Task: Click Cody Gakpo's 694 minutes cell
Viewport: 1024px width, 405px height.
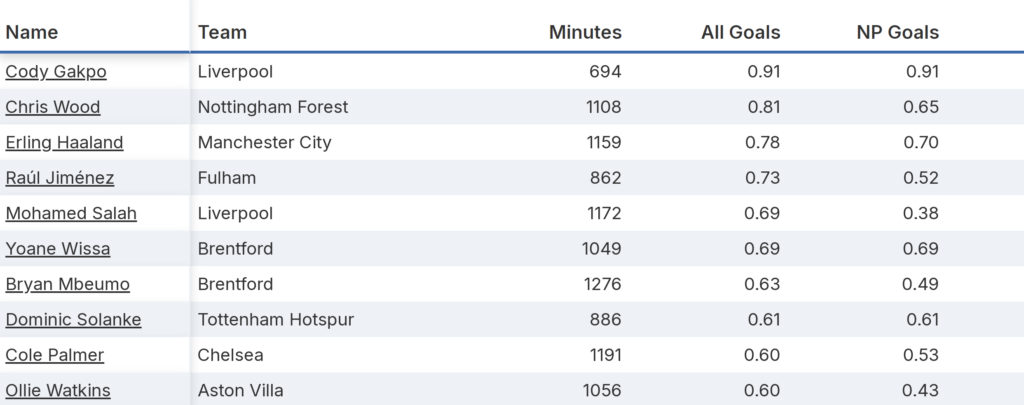Action: click(x=604, y=72)
